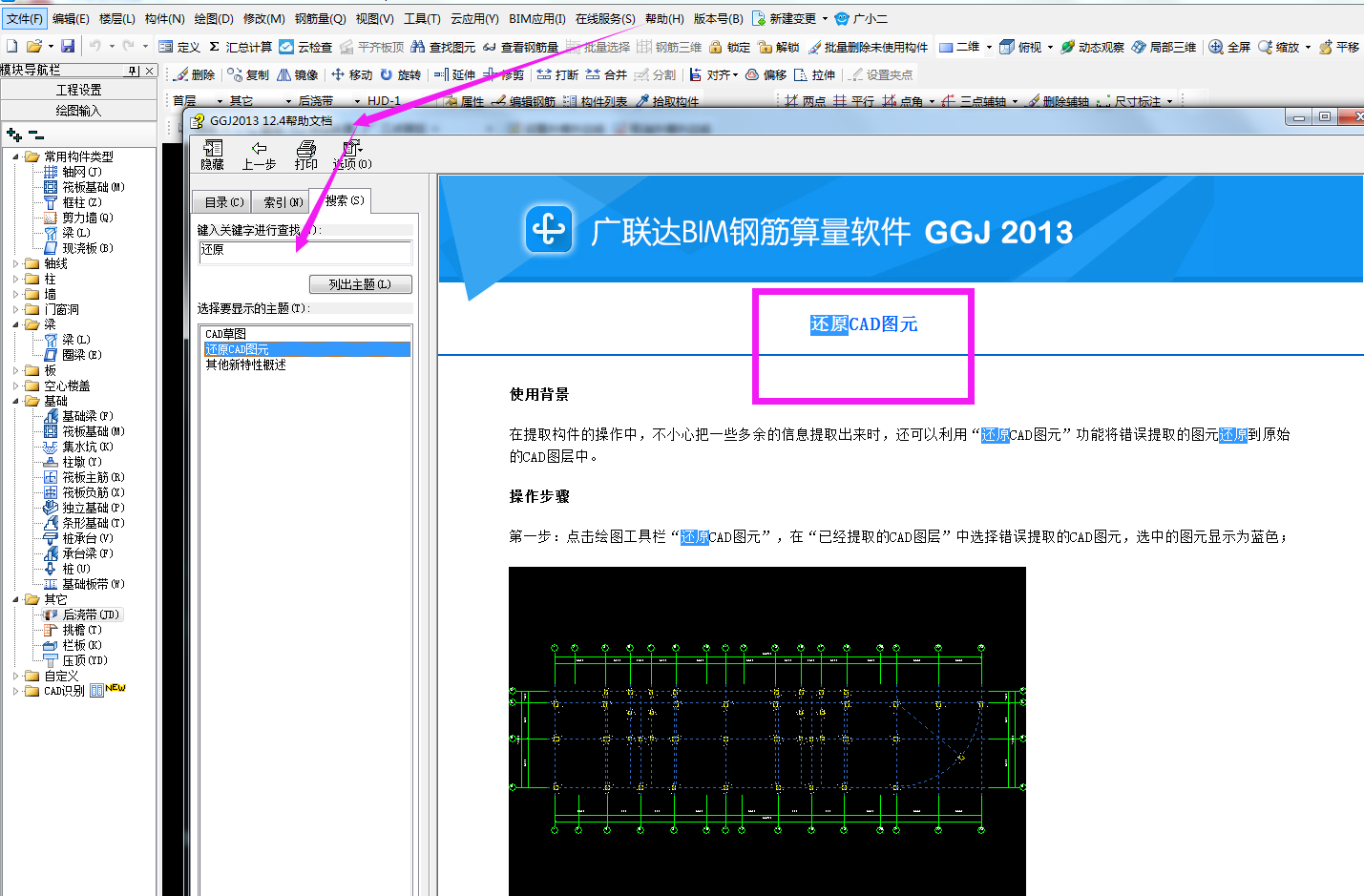Open the 缩放 zoom dropdown
This screenshot has height=896, width=1364.
click(x=1308, y=47)
